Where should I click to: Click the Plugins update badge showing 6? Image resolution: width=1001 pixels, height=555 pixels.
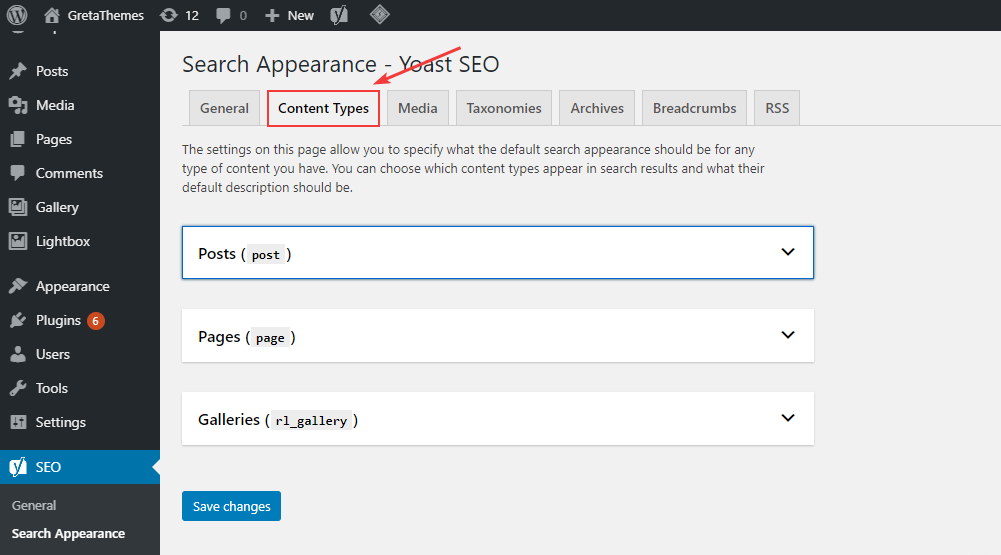[96, 321]
